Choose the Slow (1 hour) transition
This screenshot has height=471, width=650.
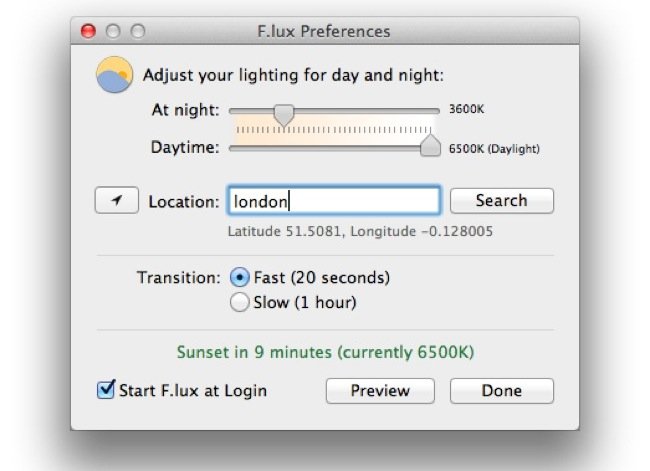(240, 302)
